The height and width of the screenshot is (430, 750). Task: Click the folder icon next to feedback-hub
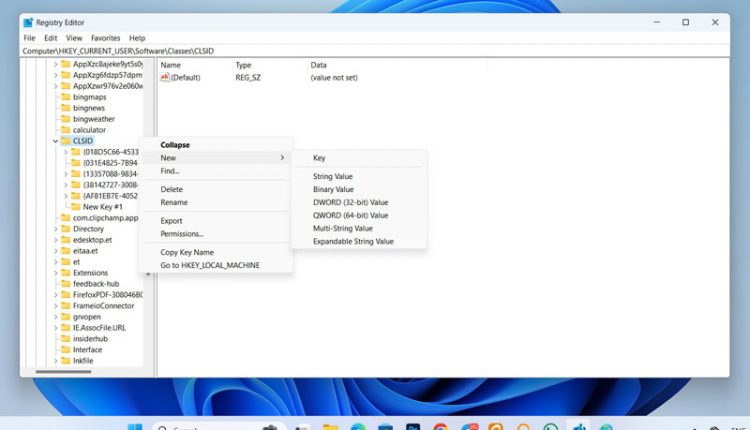pos(66,284)
